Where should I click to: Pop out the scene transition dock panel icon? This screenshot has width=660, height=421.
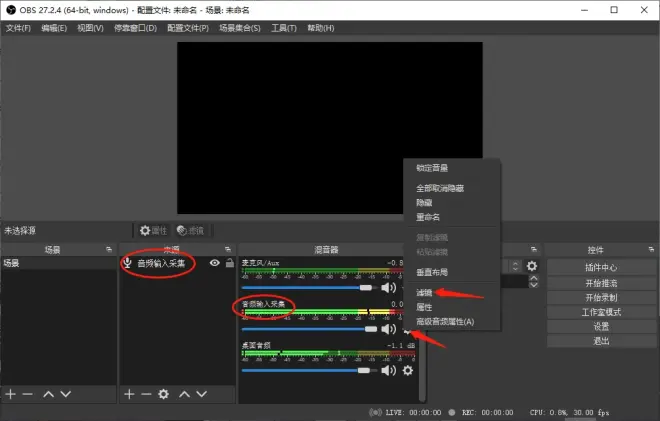tap(534, 250)
